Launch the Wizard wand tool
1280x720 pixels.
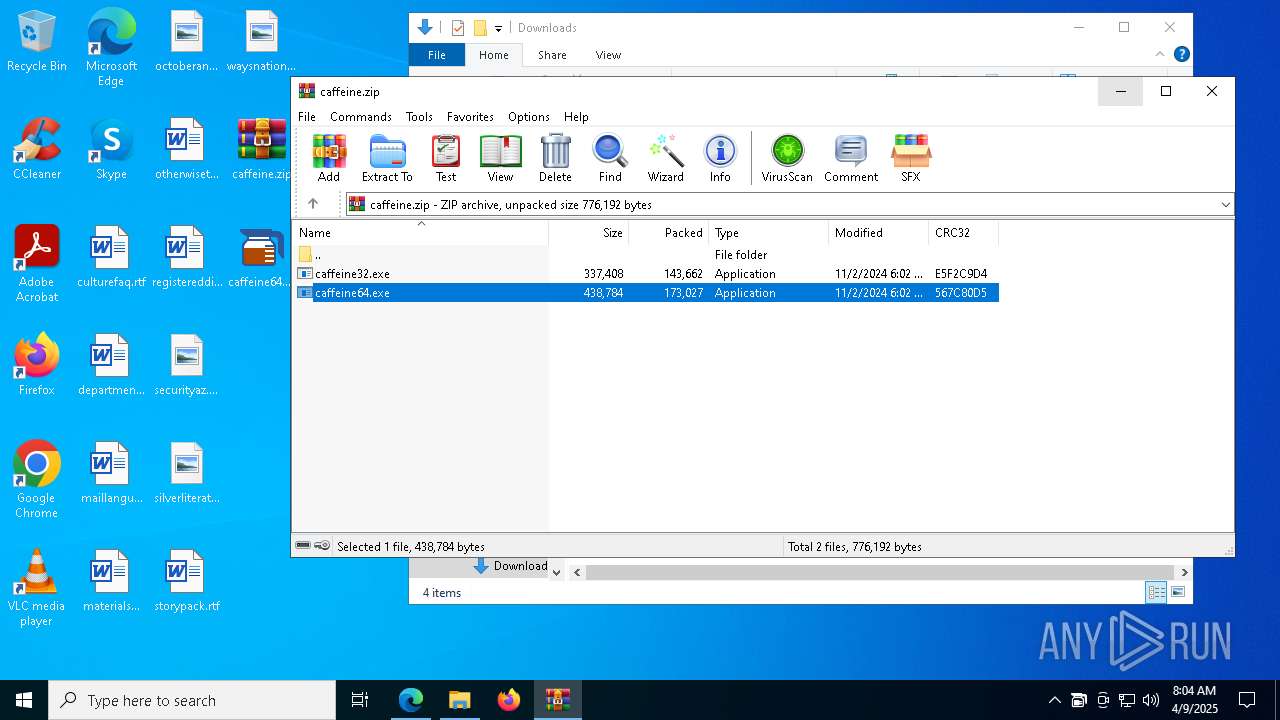click(665, 159)
